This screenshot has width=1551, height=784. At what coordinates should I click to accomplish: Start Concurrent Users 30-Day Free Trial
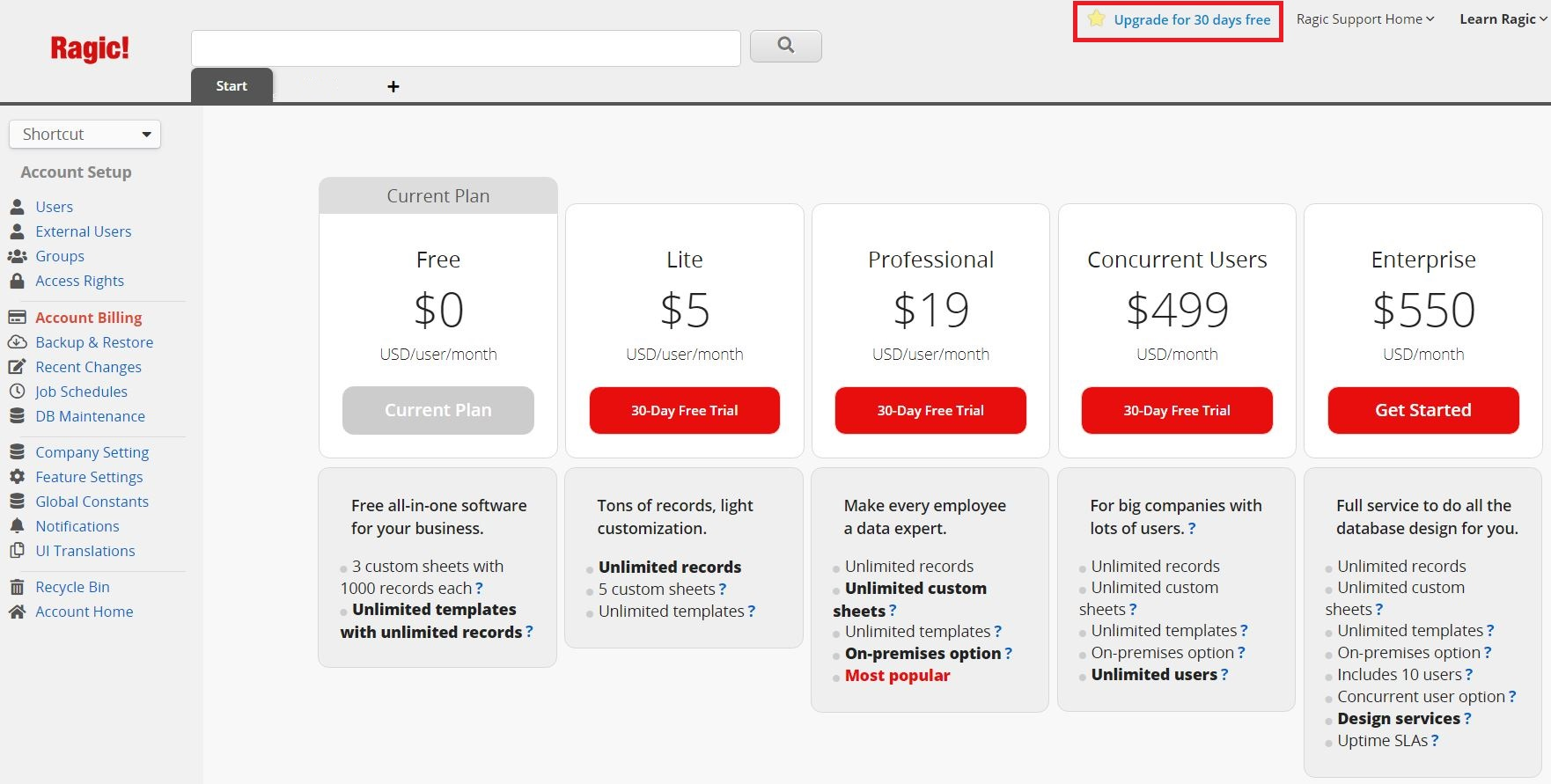[1177, 410]
